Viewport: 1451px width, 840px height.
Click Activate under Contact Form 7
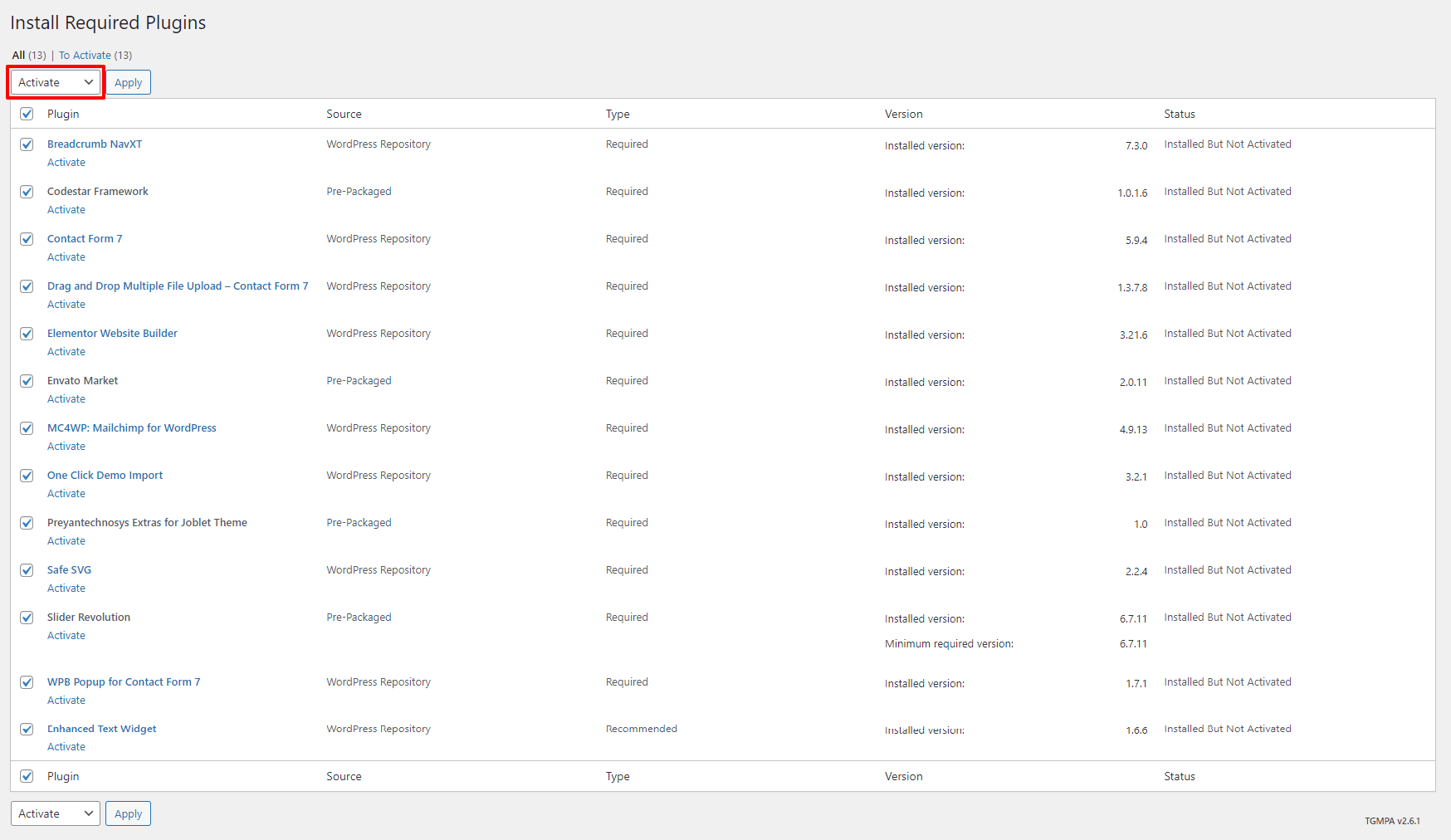click(x=66, y=257)
